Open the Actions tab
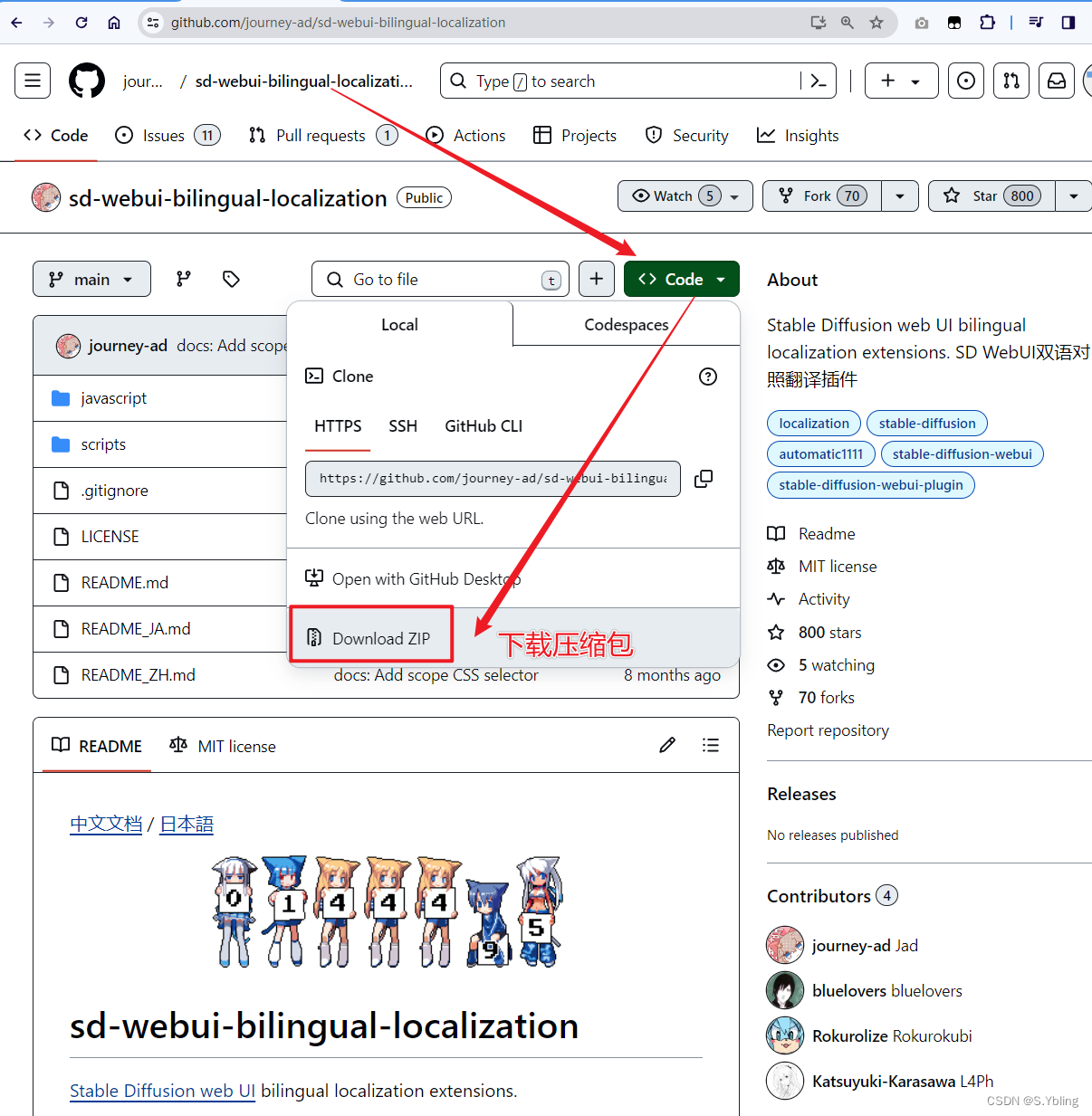Image resolution: width=1092 pixels, height=1116 pixels. pyautogui.click(x=465, y=136)
